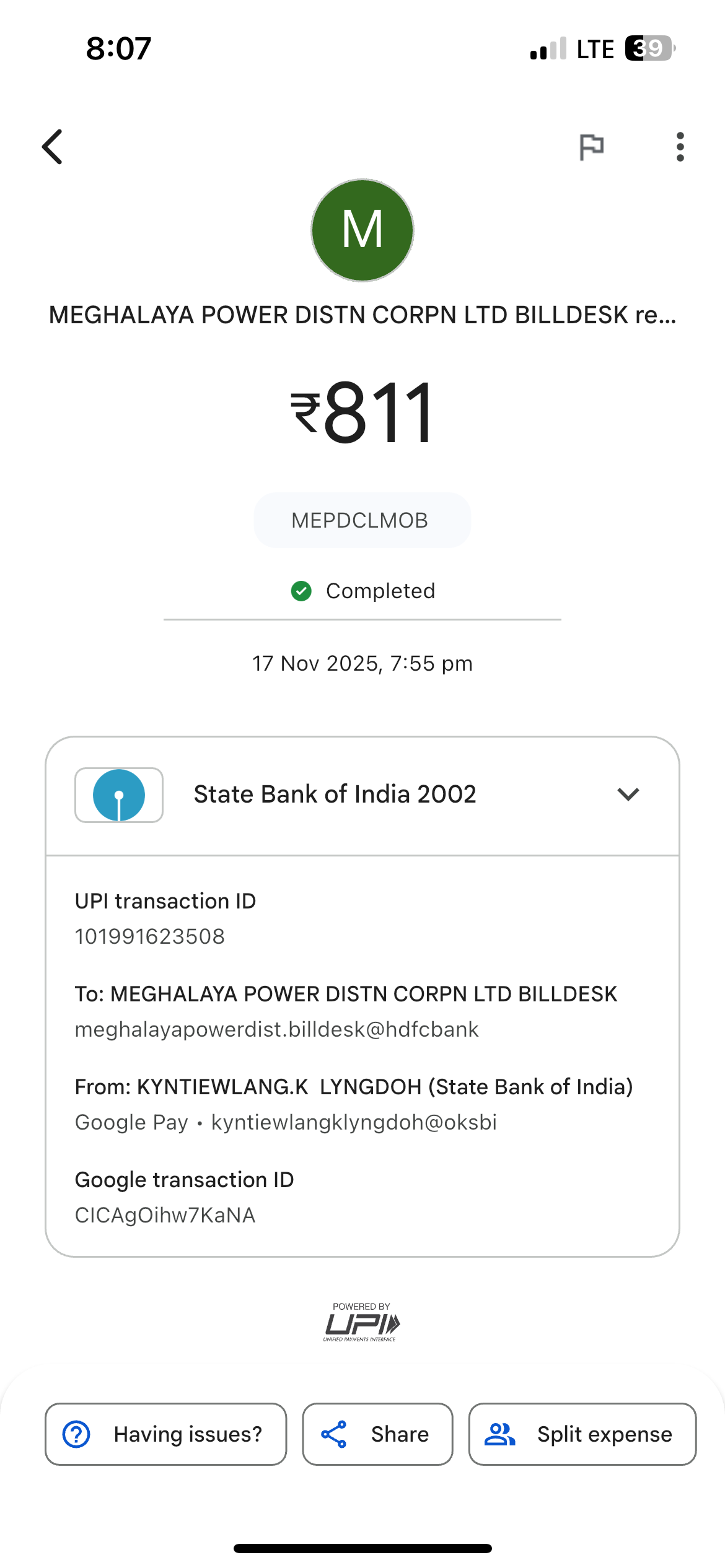Tap the question mark help icon
This screenshot has height=1568, width=725.
[x=77, y=1434]
